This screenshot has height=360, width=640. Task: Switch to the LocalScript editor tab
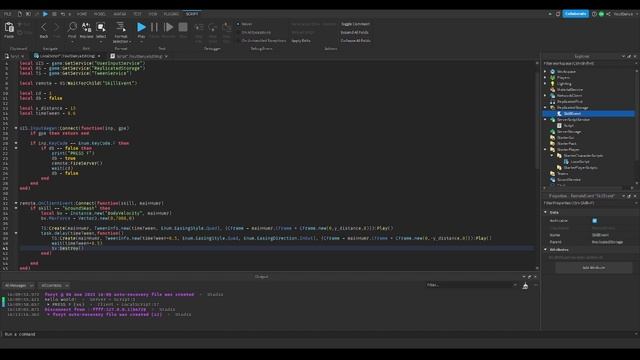[x=67, y=56]
